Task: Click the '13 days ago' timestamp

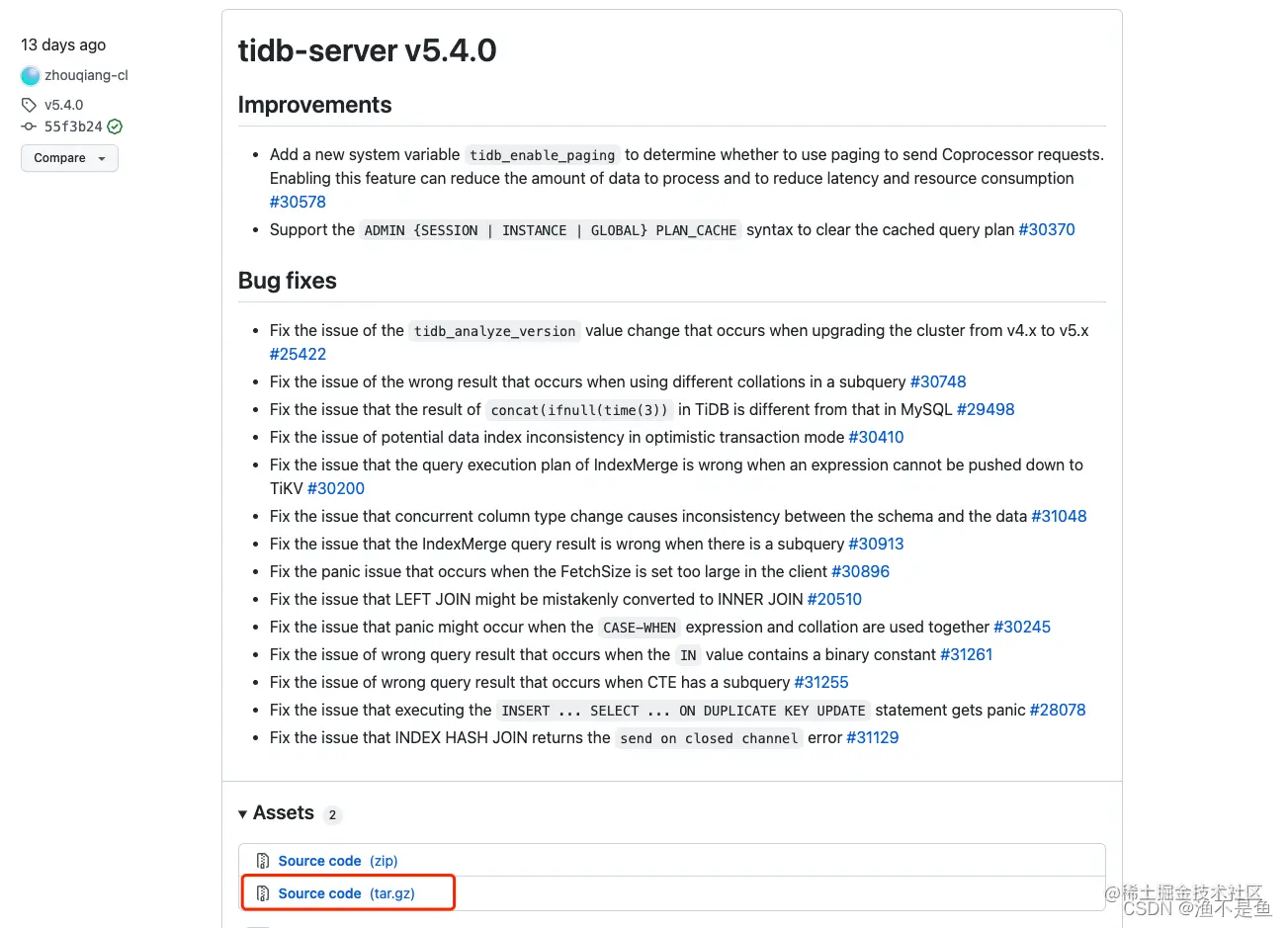Action: 63,44
